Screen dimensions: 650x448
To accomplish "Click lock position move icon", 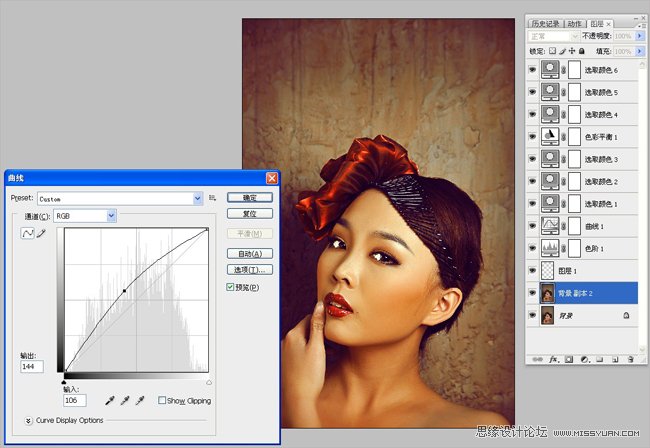I will coord(572,51).
